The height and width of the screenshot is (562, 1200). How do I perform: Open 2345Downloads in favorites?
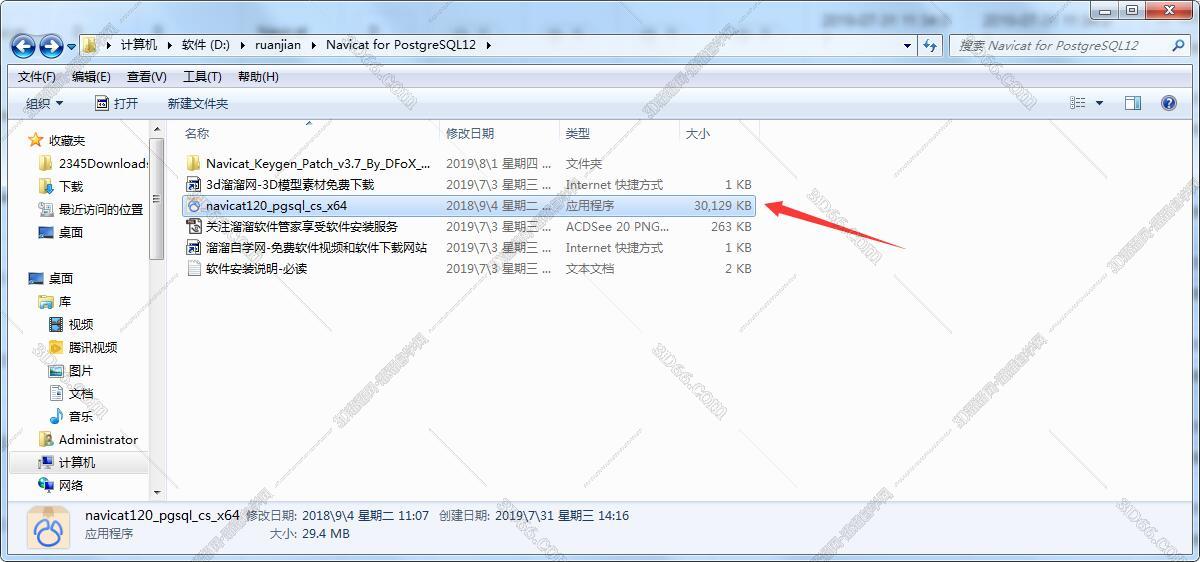[x=103, y=163]
